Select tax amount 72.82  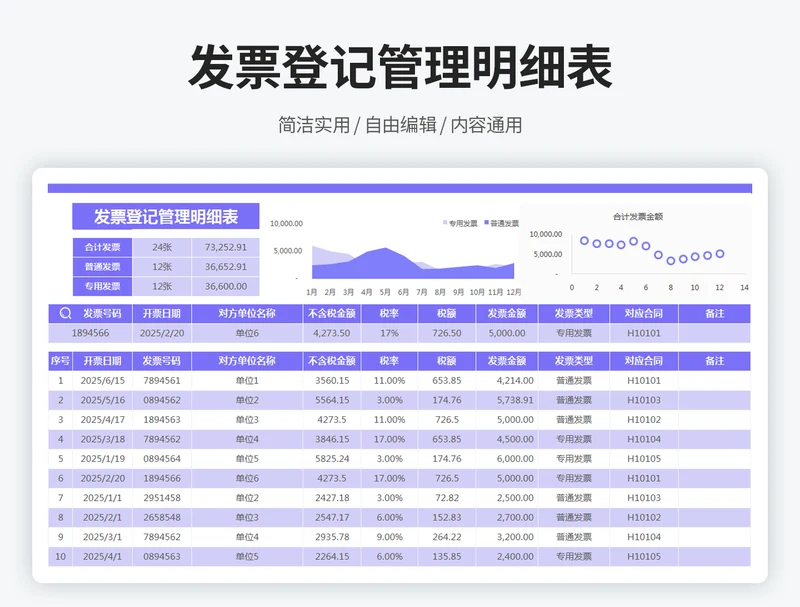coord(446,498)
